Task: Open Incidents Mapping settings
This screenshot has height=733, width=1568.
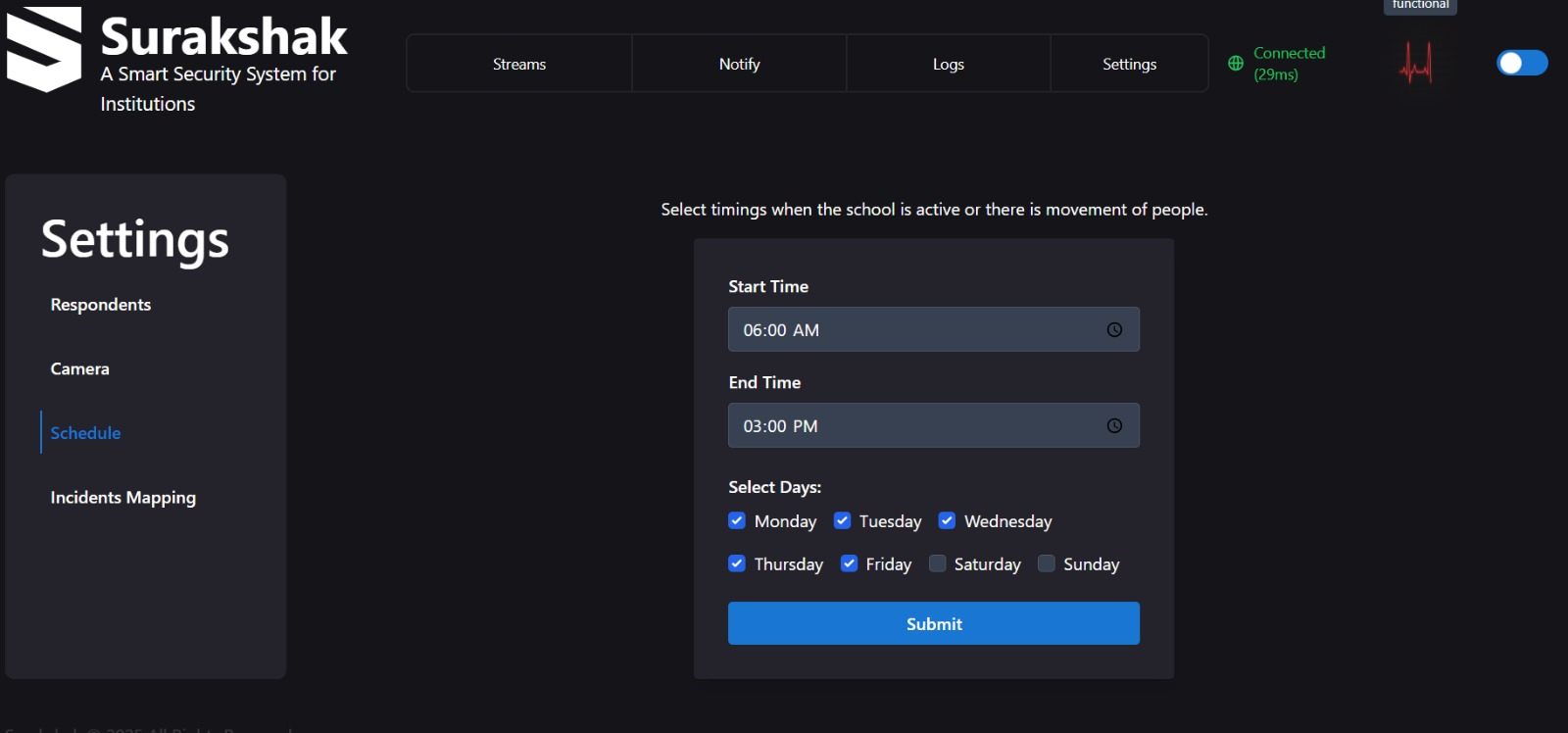Action: coord(123,498)
